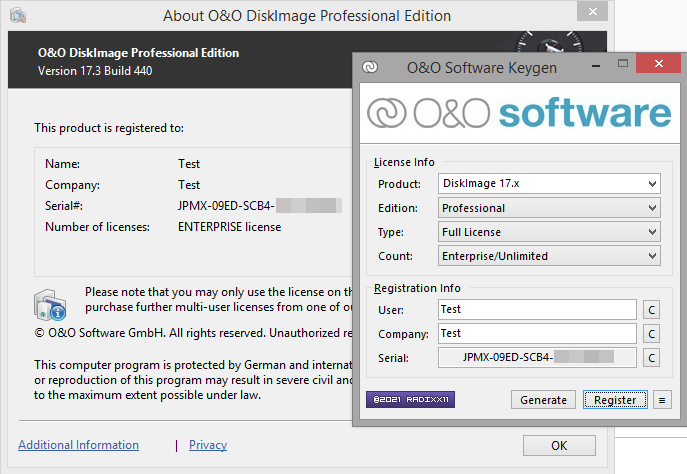Open the Keygen hamburger menu button

(x=662, y=400)
